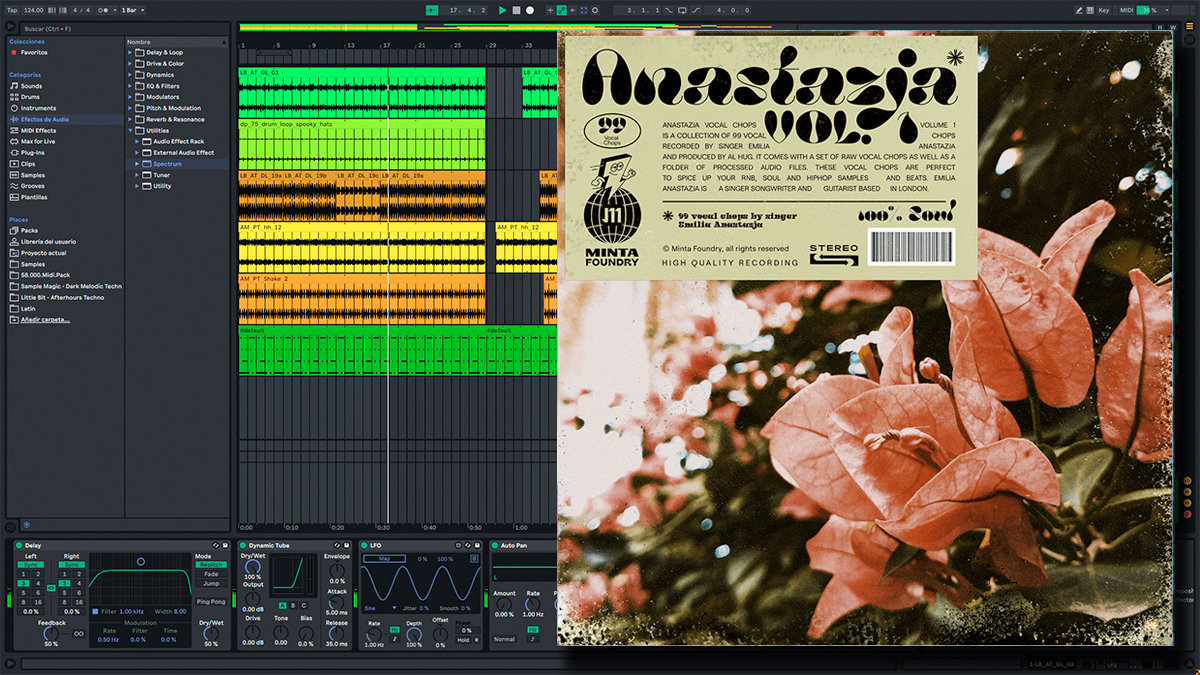
Task: Collapse the Utilities folder
Action: (130, 130)
